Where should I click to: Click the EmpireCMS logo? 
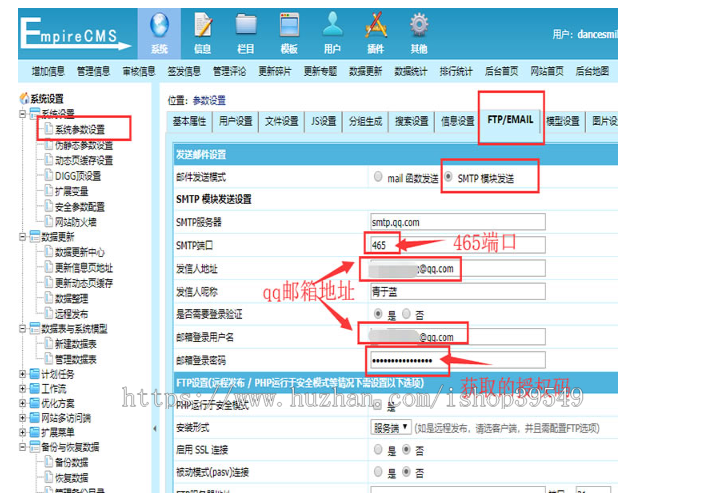pos(74,33)
